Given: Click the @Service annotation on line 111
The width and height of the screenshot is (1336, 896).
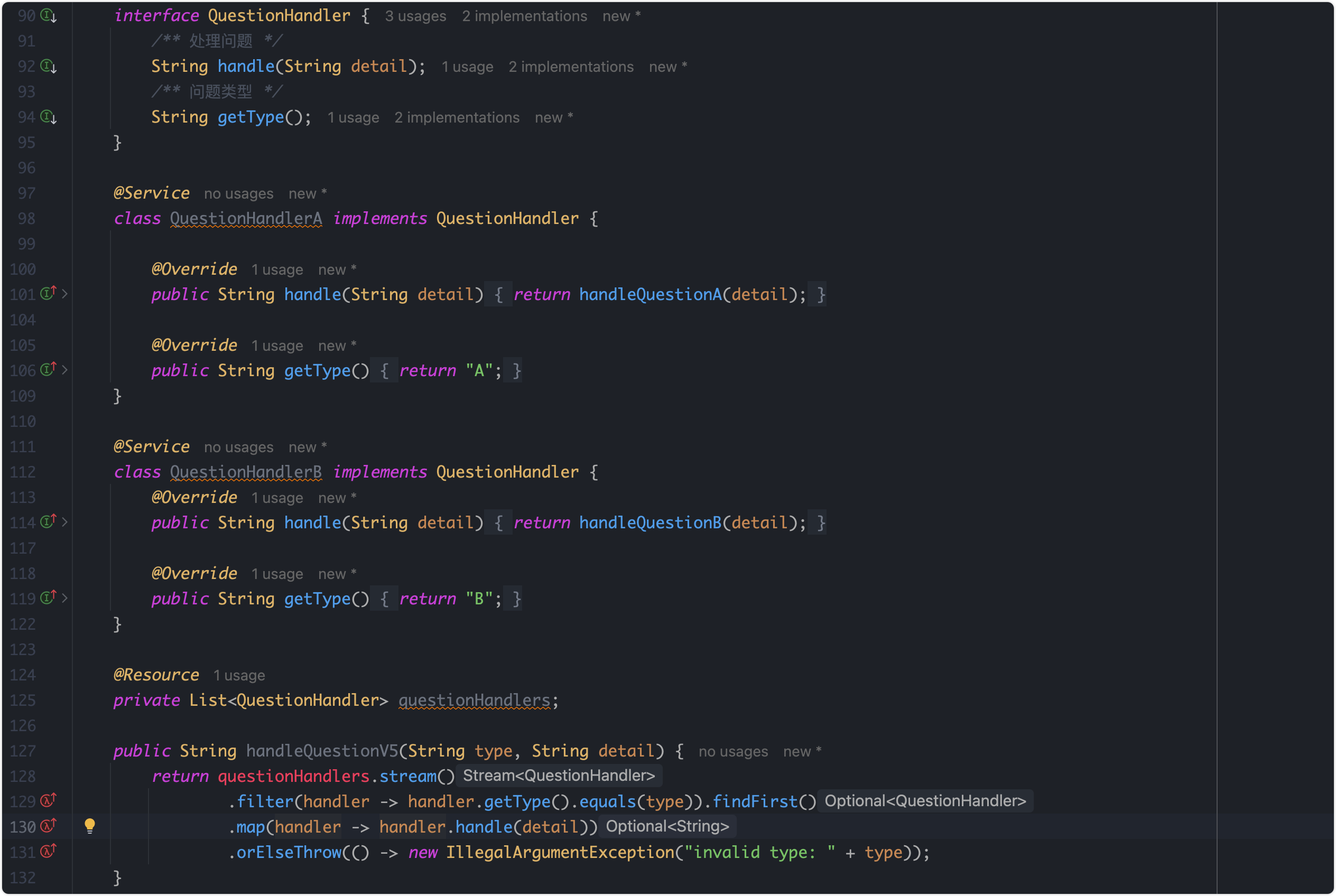Looking at the screenshot, I should coord(152,447).
